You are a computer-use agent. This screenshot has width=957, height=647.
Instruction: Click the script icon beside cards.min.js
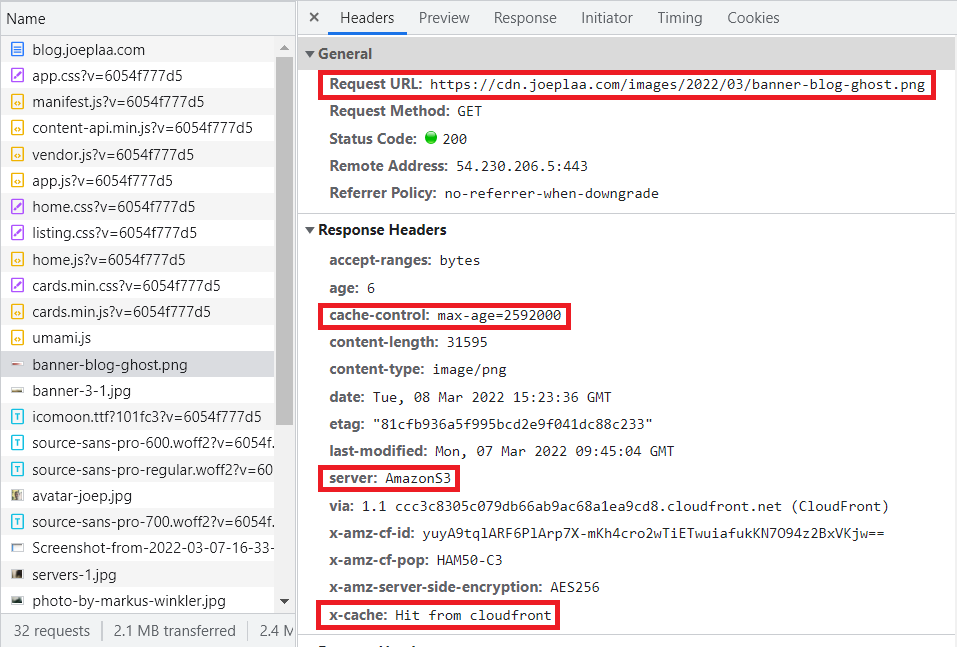click(18, 312)
